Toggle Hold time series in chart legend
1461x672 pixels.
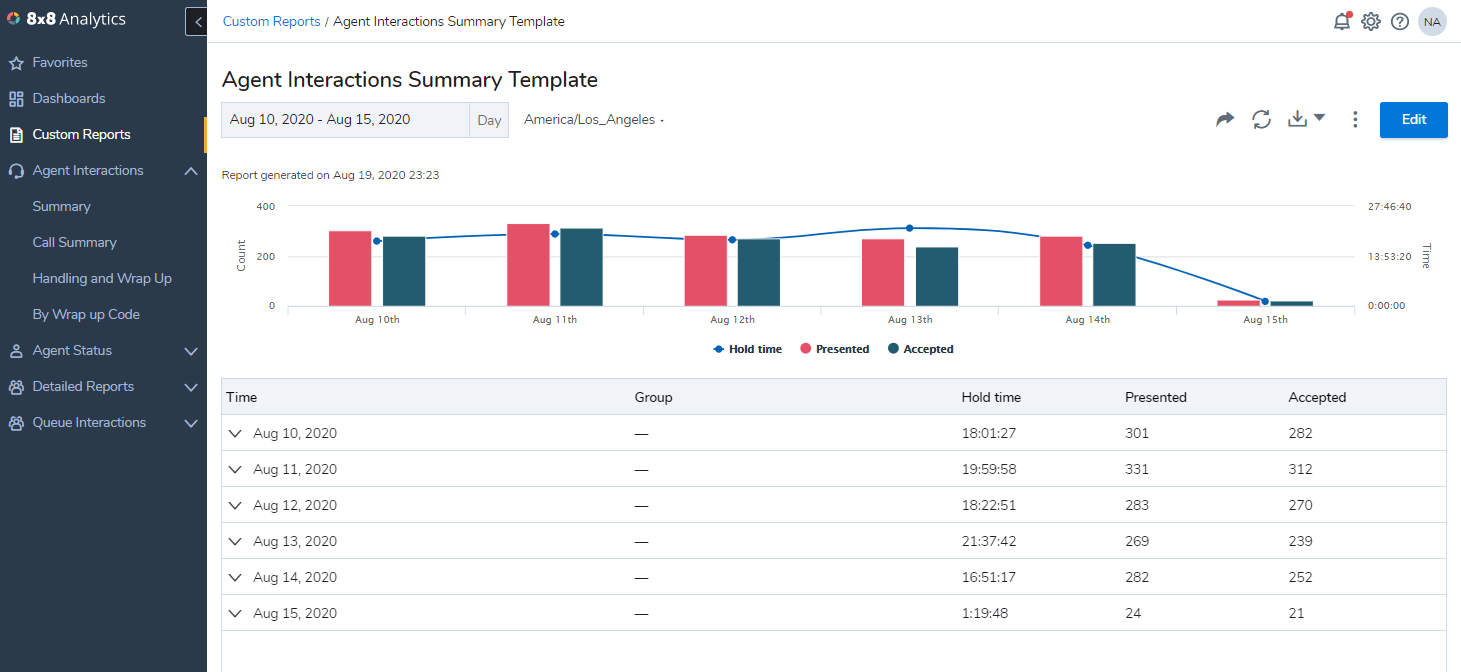click(747, 349)
